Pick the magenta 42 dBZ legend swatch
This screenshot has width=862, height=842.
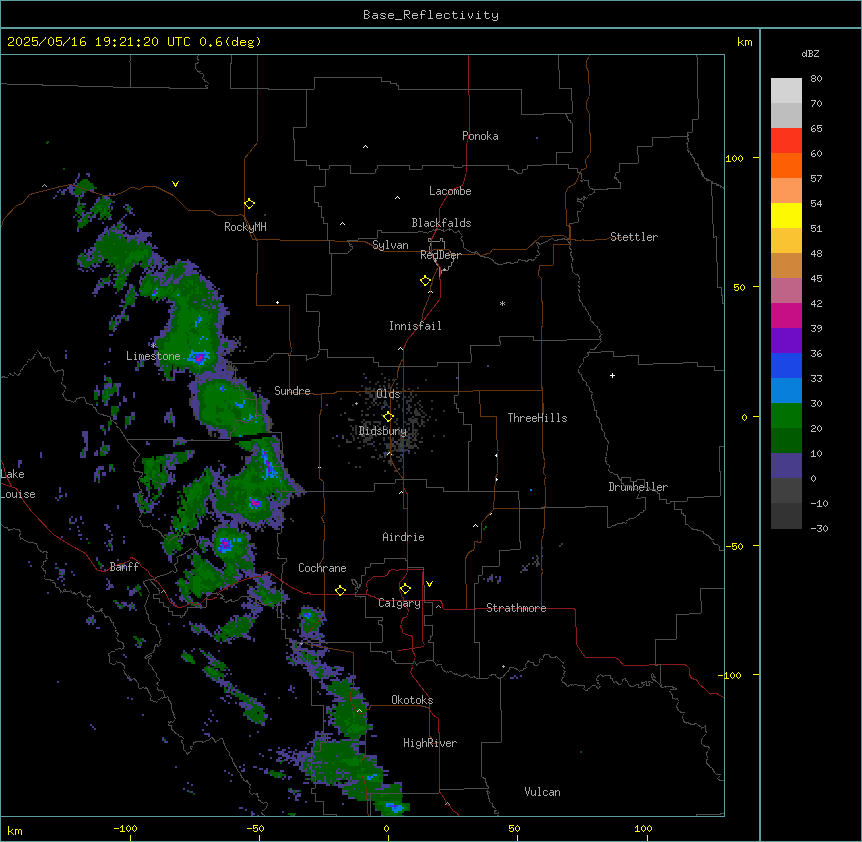[786, 315]
